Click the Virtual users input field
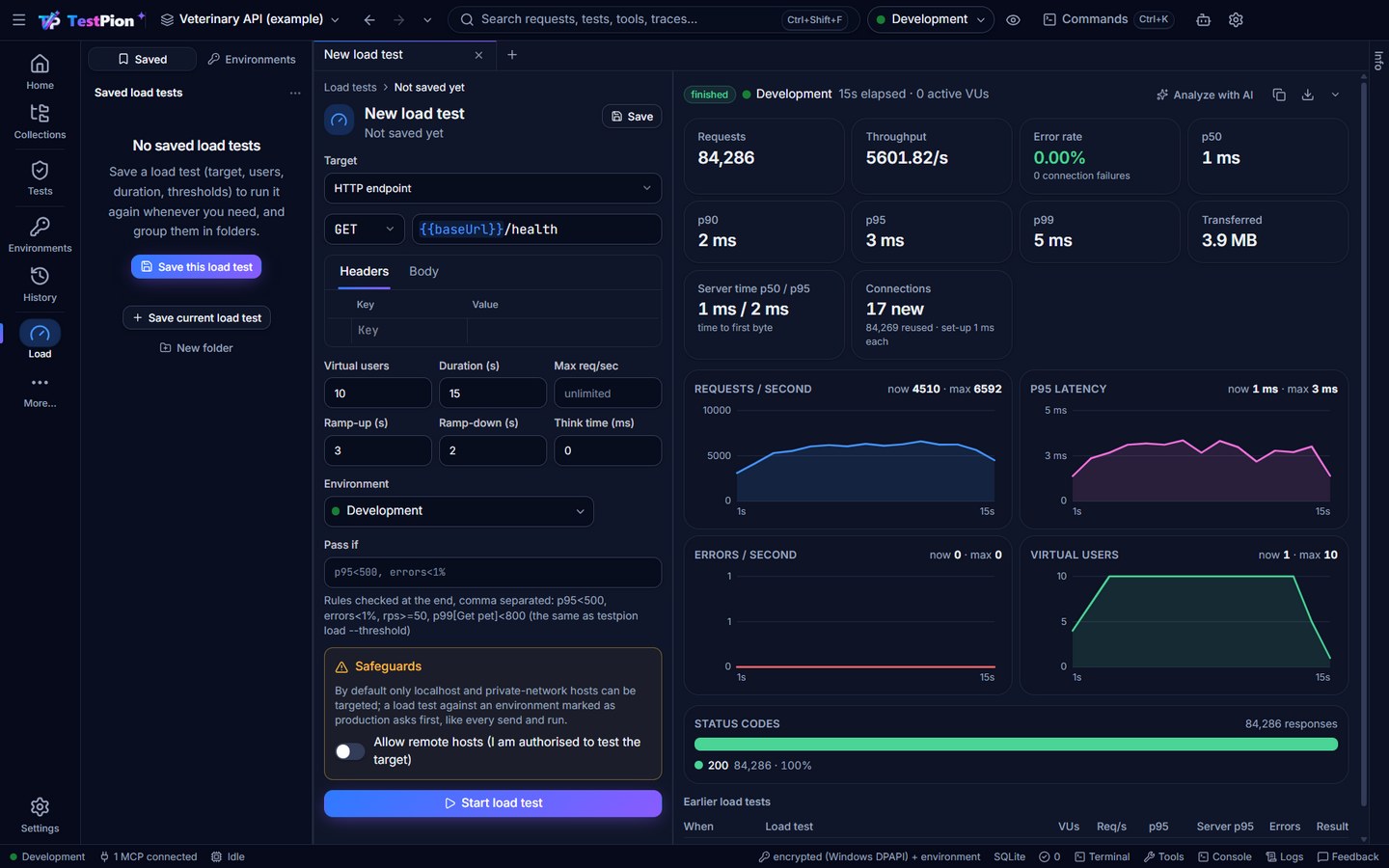Viewport: 1389px width, 868px height. point(377,393)
